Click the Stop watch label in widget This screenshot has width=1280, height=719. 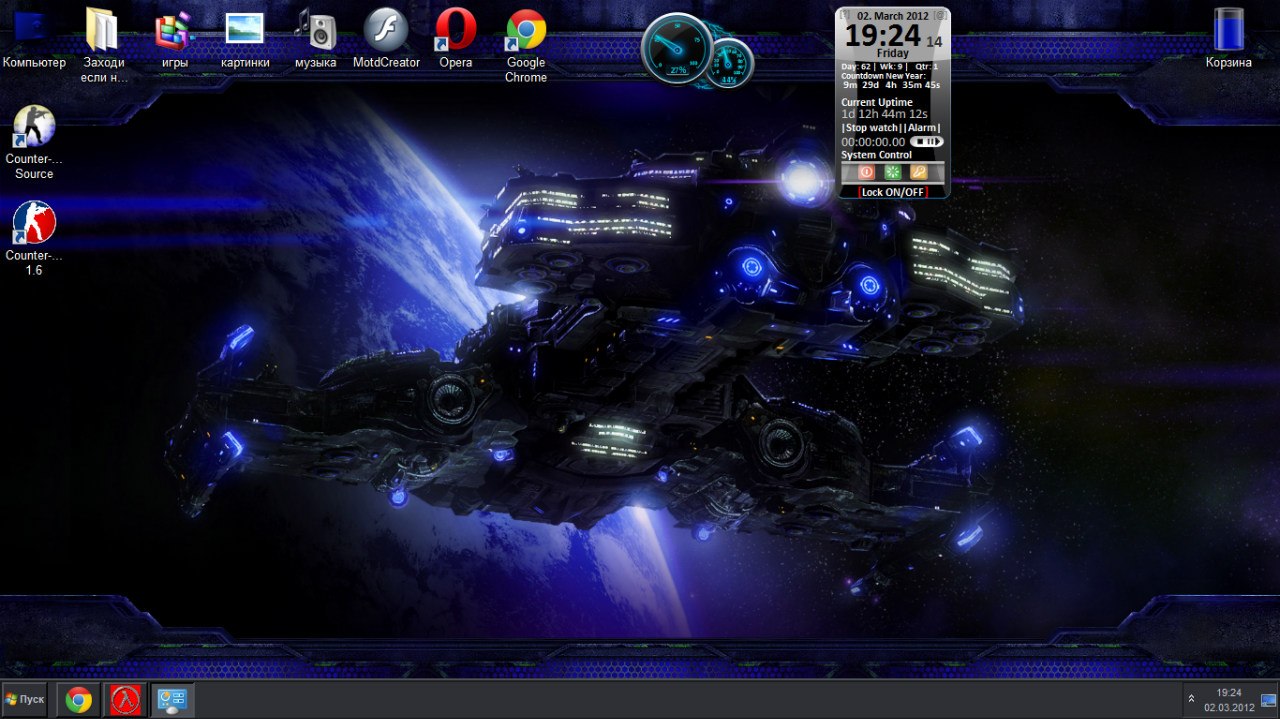871,128
